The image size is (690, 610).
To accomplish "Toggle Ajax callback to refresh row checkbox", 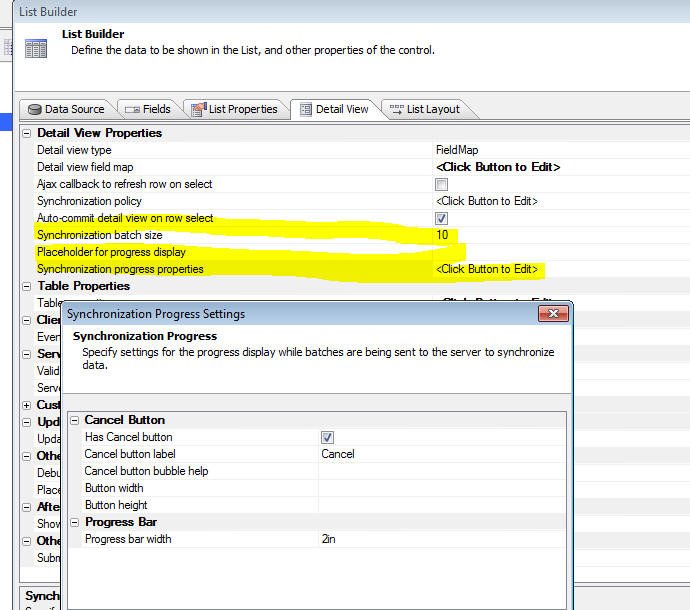I will [441, 184].
